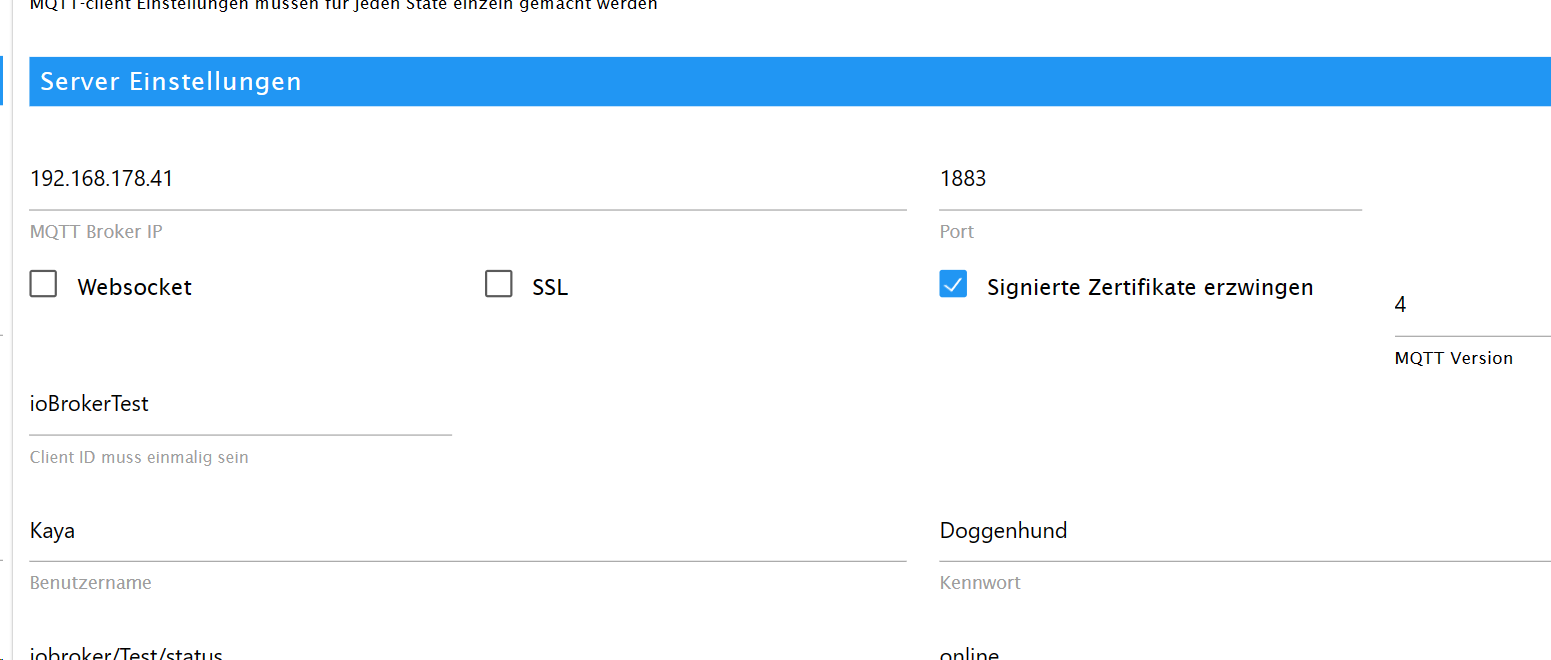The image size is (1551, 660).
Task: Click the Port caption below 1883
Action: point(957,232)
